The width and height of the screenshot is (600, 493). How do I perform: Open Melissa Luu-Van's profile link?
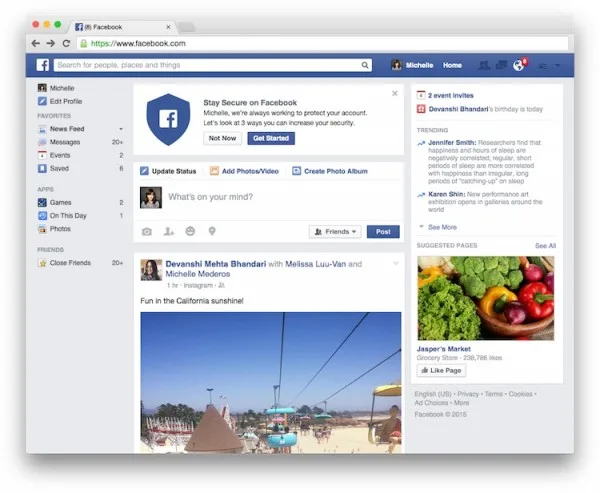315,264
